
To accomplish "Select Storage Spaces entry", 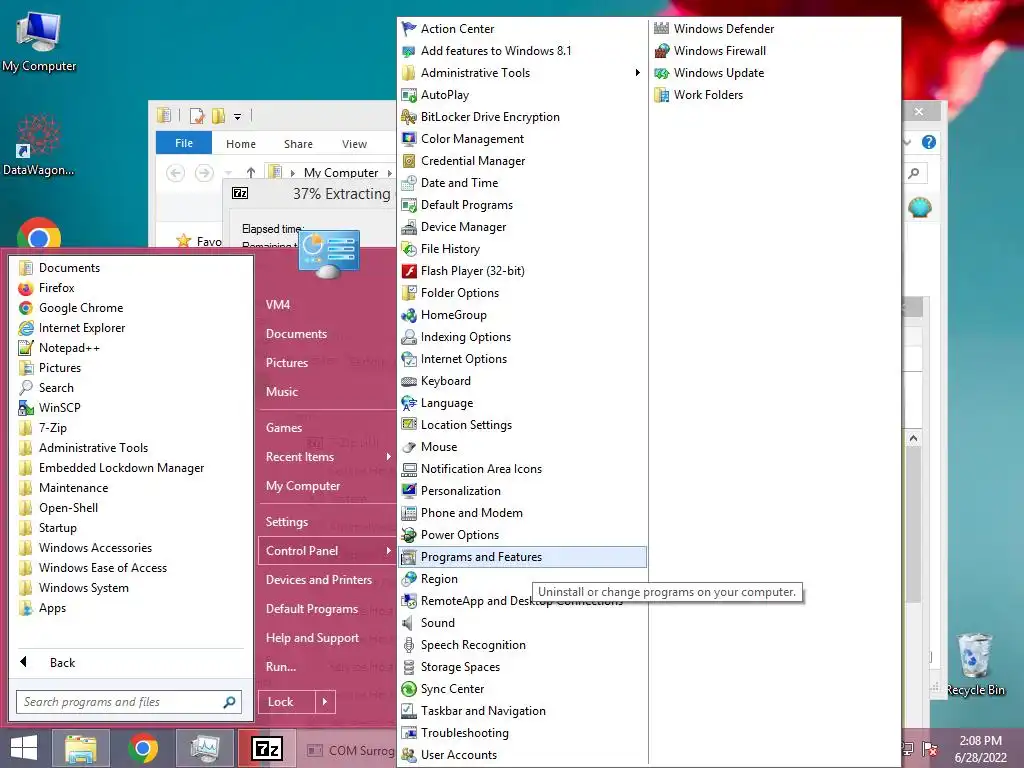I will point(522,667).
